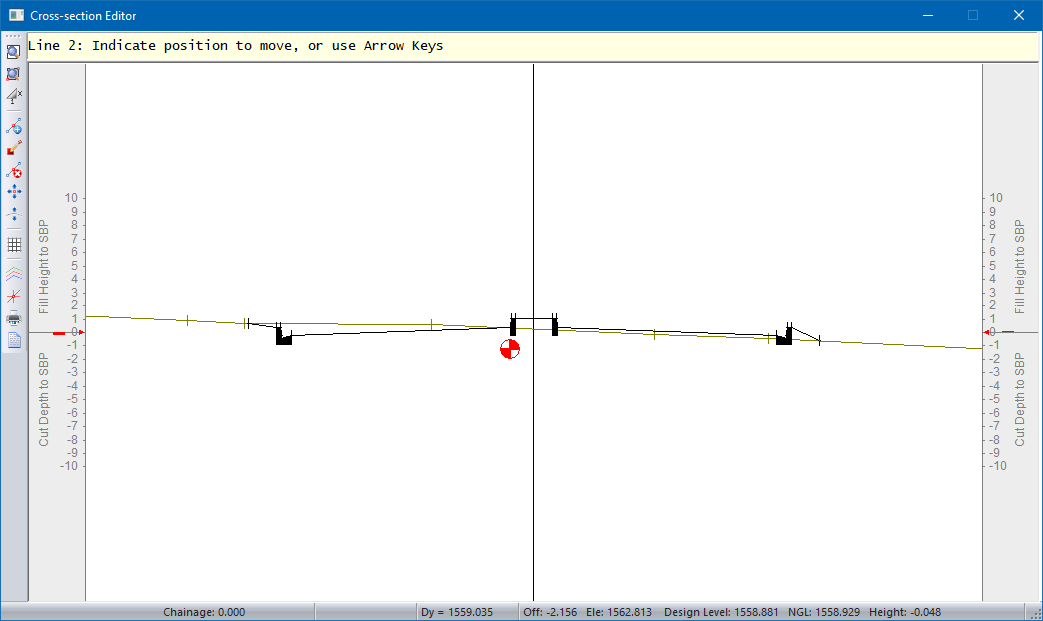Click the Dy value in status bar
Image resolution: width=1043 pixels, height=621 pixels.
pos(457,612)
